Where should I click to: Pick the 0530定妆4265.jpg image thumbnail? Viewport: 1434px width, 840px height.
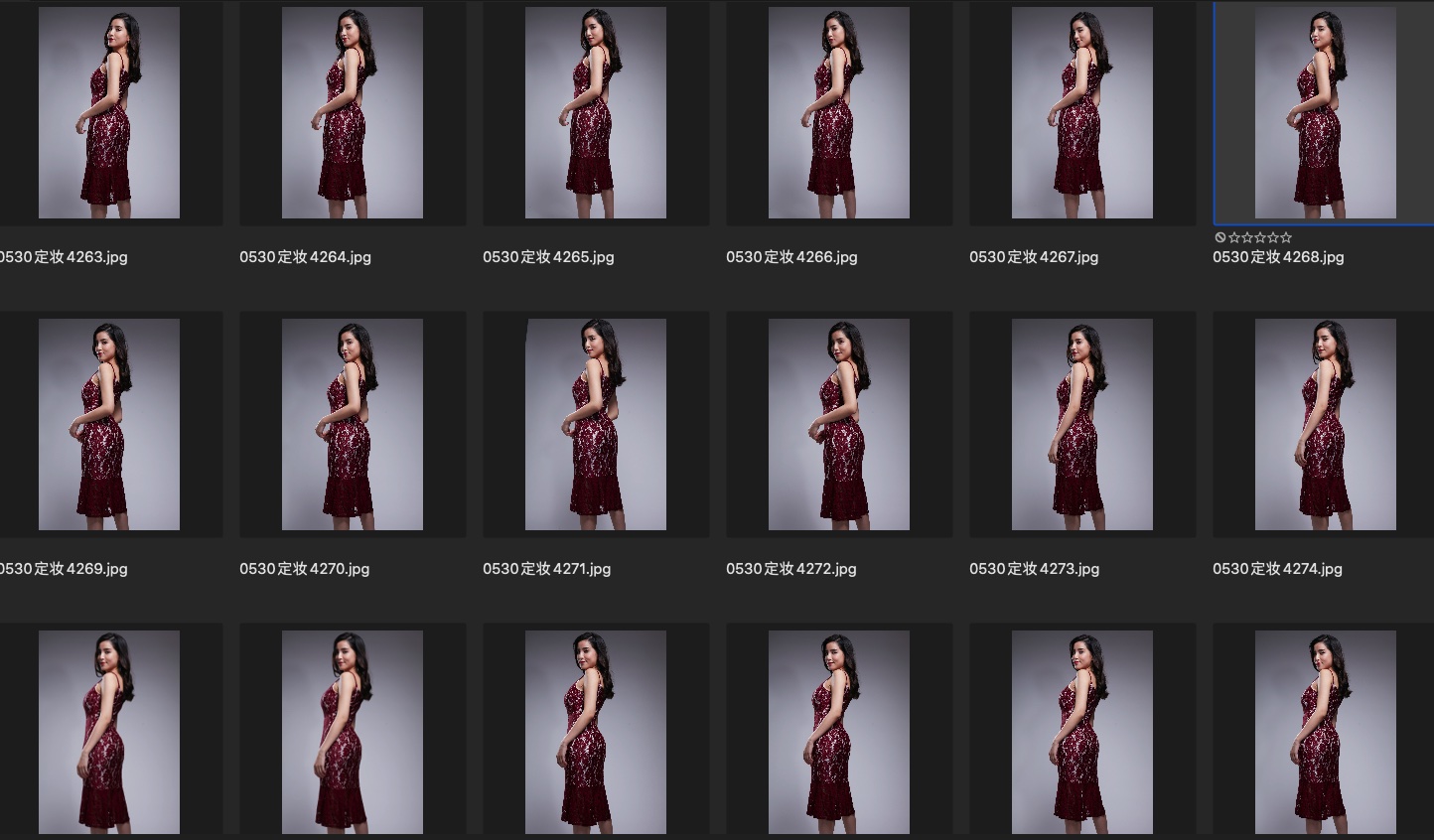596,113
